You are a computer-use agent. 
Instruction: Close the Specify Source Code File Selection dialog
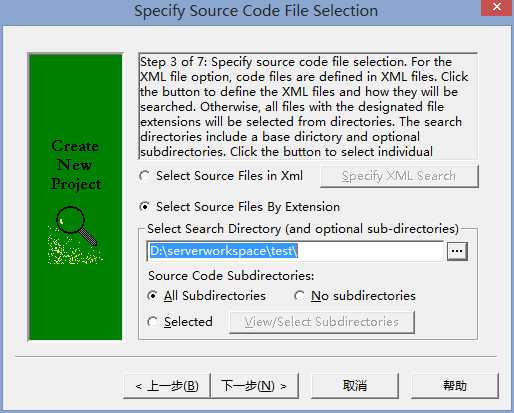coord(496,7)
